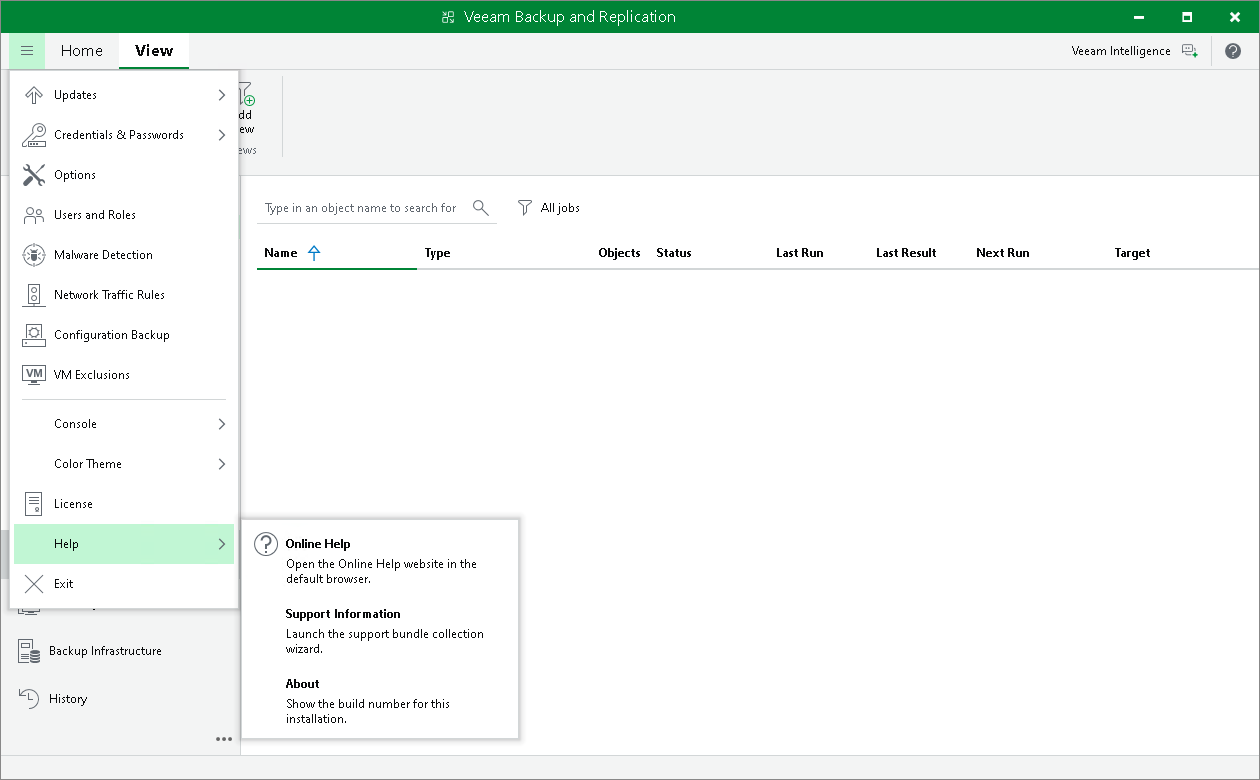
Task: Click the Network Traffic Rules icon
Action: pos(34,295)
